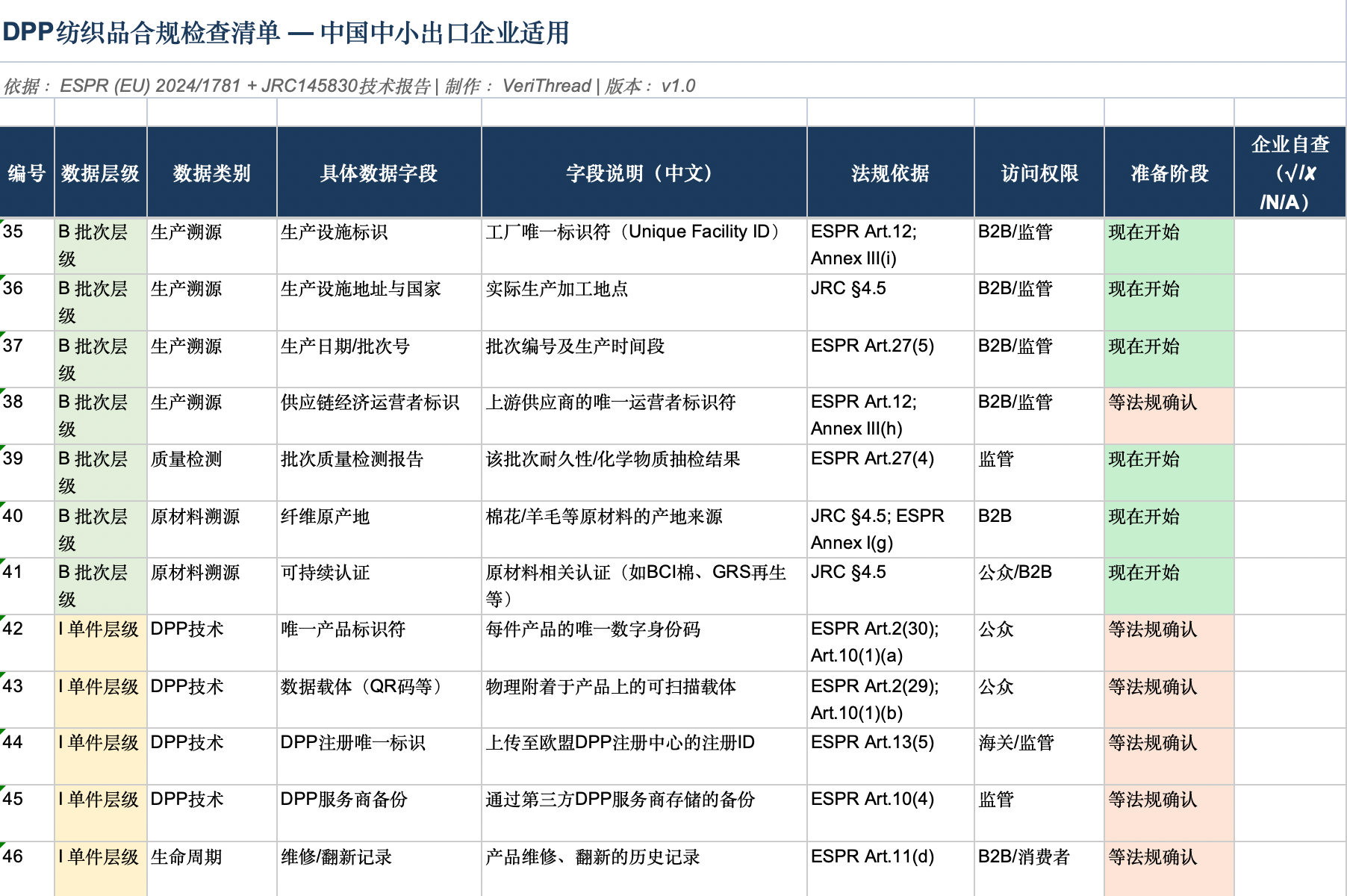Click the cell mentioning BCI棉、GRS再生

click(644, 586)
